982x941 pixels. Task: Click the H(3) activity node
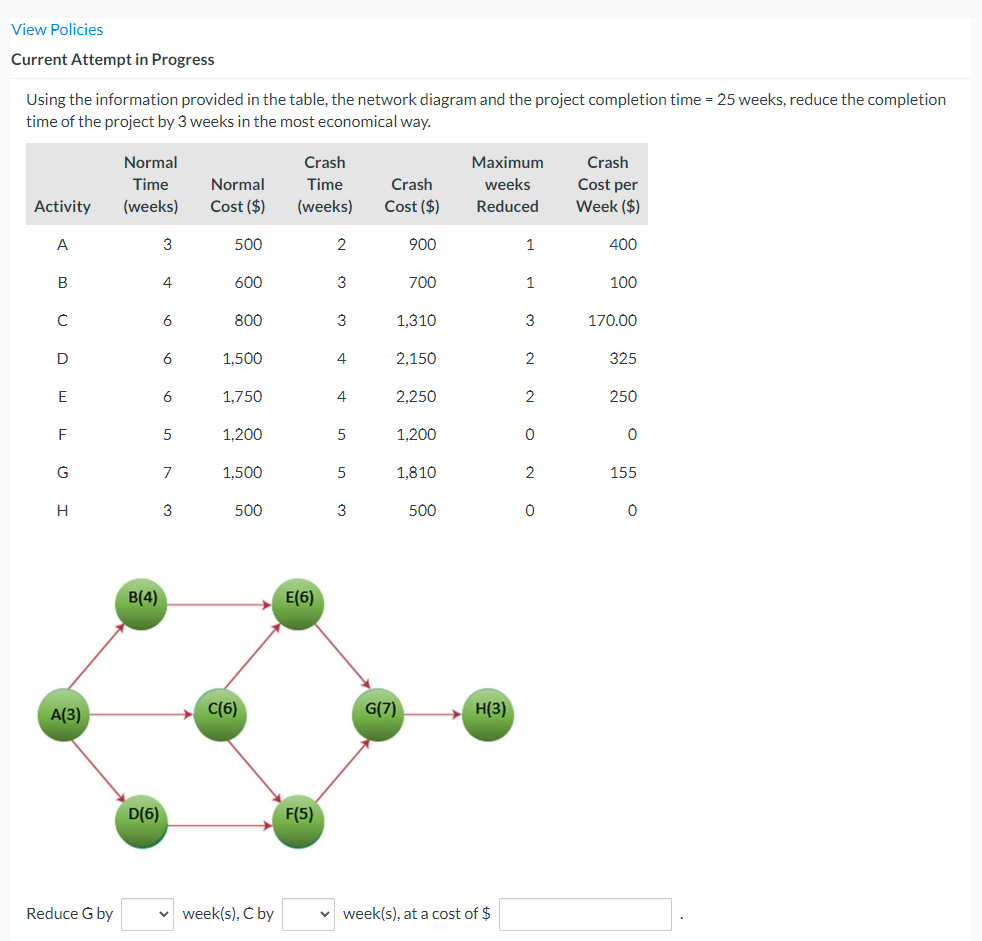pos(487,715)
